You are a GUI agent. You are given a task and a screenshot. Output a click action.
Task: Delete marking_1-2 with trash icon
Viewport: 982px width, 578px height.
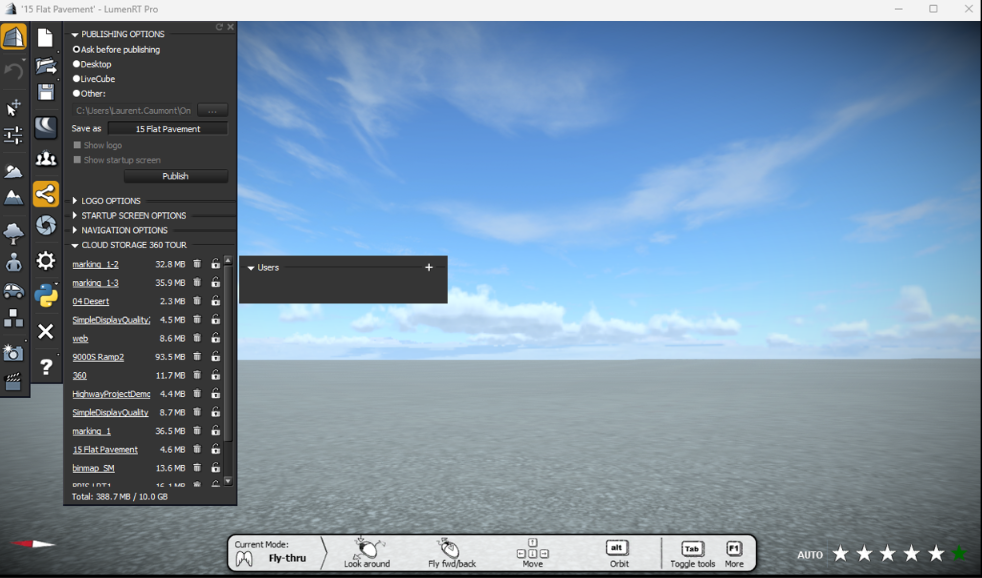point(197,264)
